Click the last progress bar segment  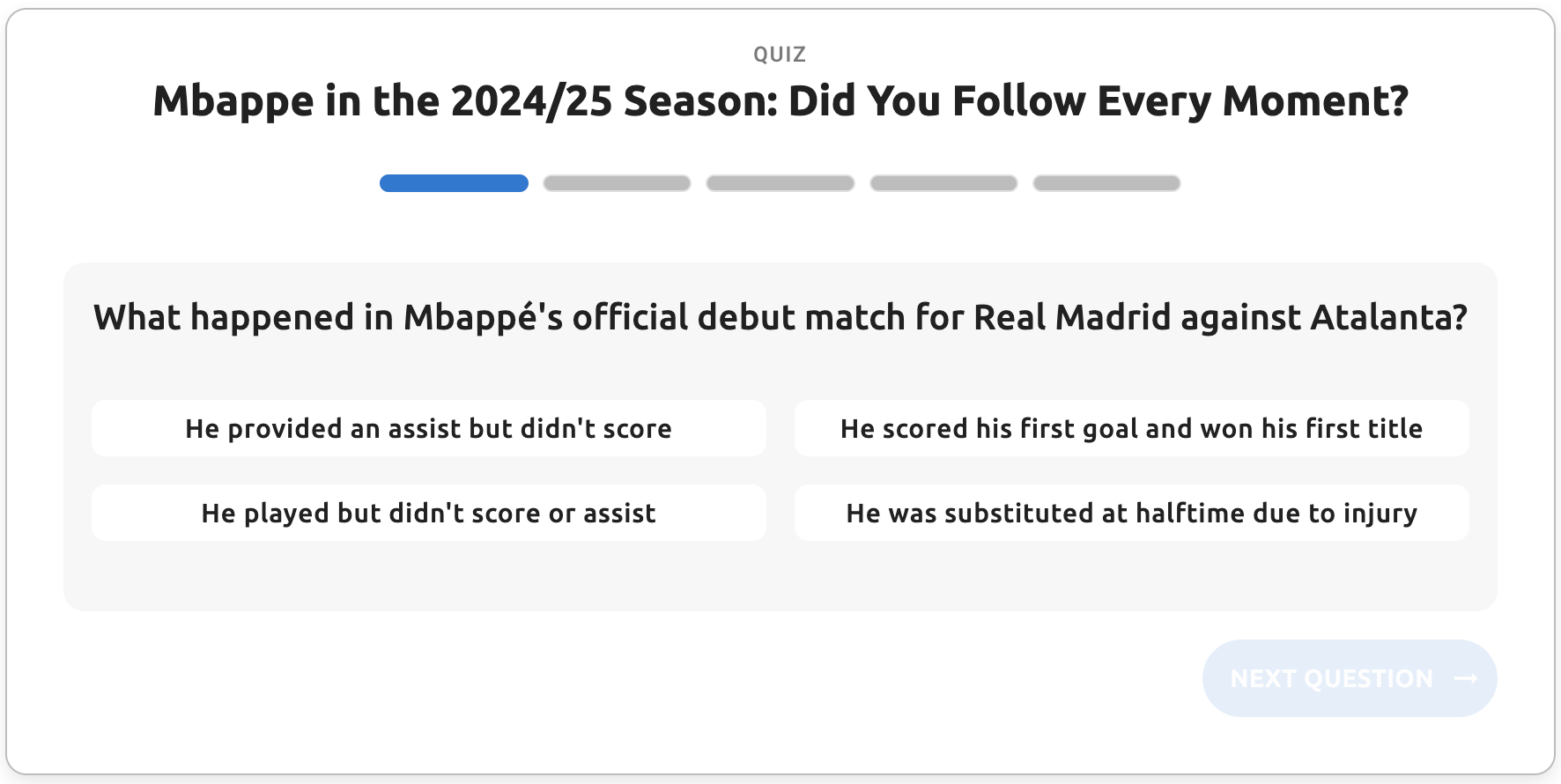pos(1106,183)
